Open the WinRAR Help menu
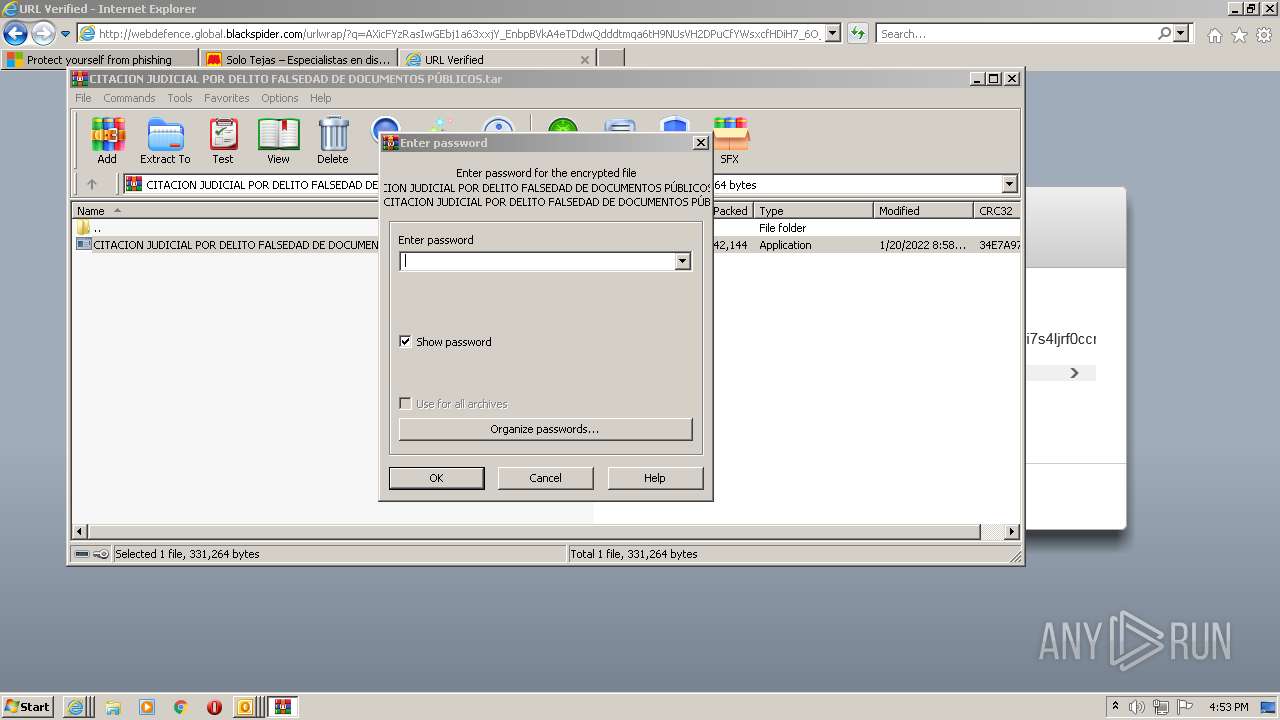 [320, 98]
